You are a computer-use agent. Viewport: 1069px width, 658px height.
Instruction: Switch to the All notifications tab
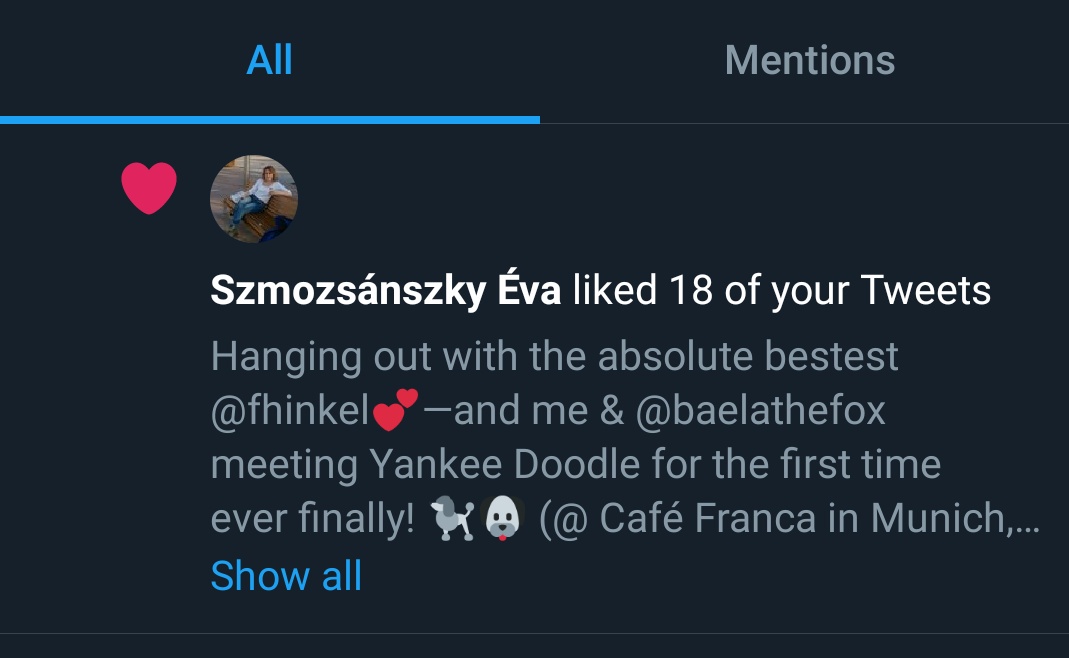coord(269,60)
